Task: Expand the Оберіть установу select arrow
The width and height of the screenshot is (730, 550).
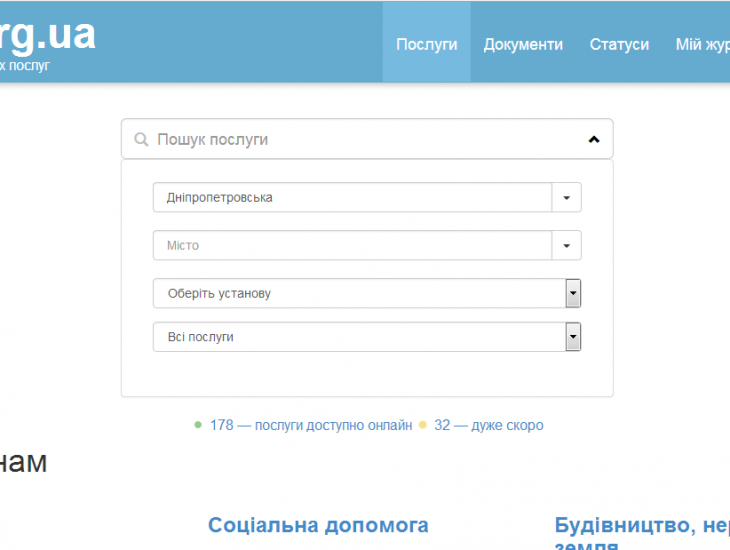Action: coord(573,294)
